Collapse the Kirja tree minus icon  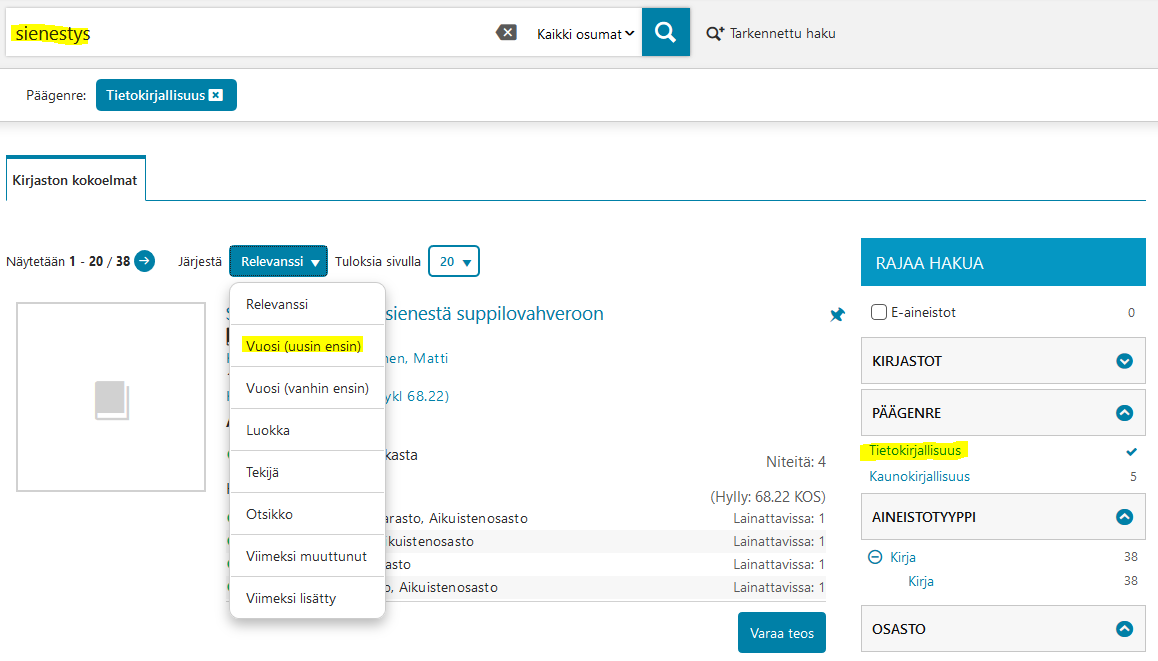[875, 558]
